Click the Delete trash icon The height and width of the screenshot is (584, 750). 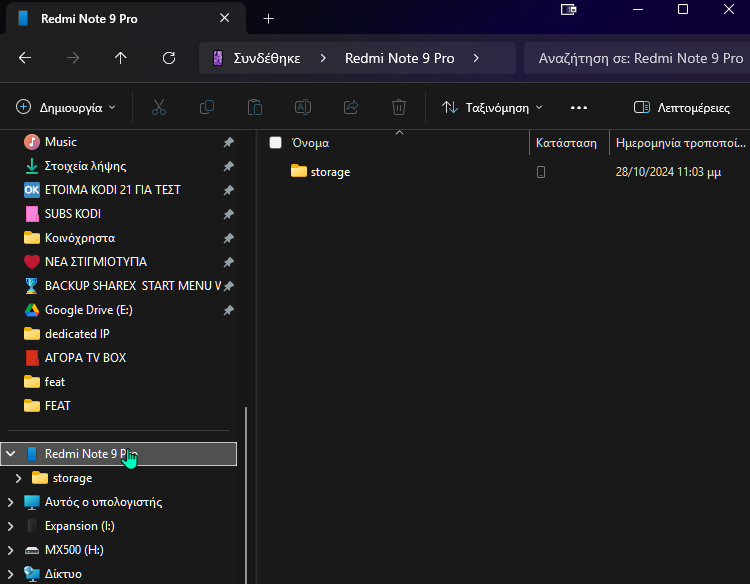pos(399,108)
